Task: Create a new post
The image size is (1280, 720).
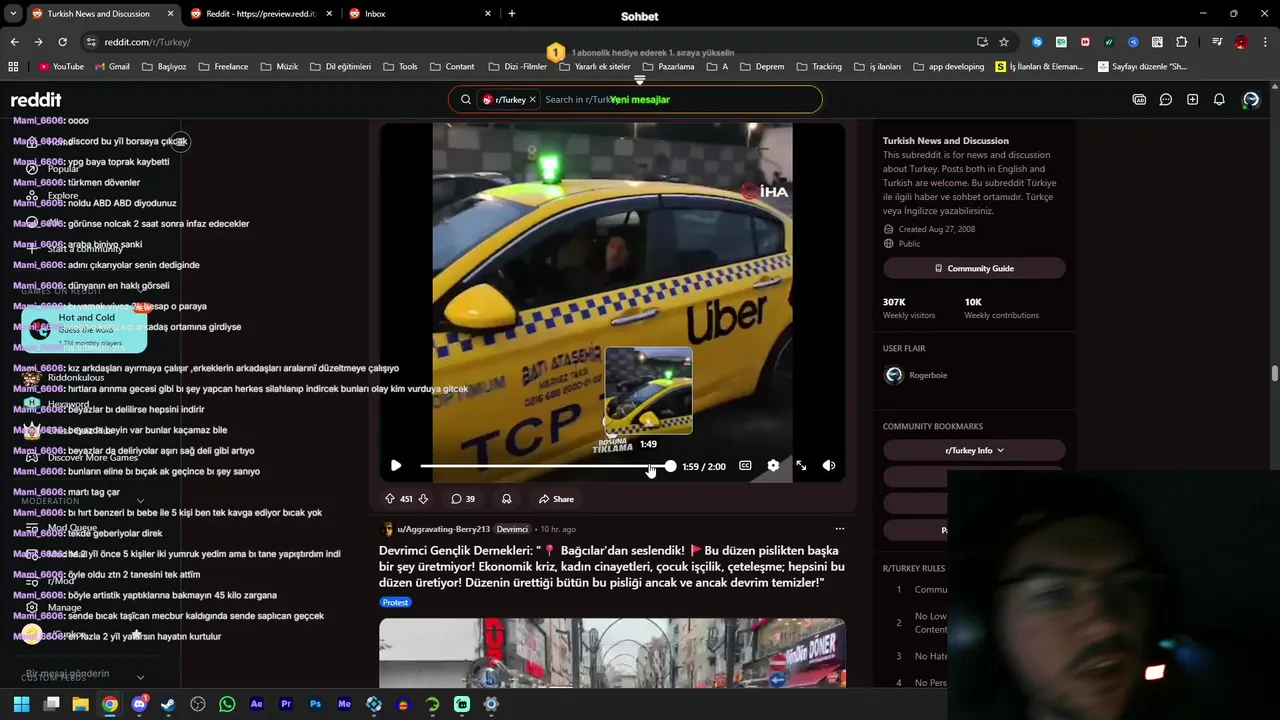Action: pos(1192,100)
